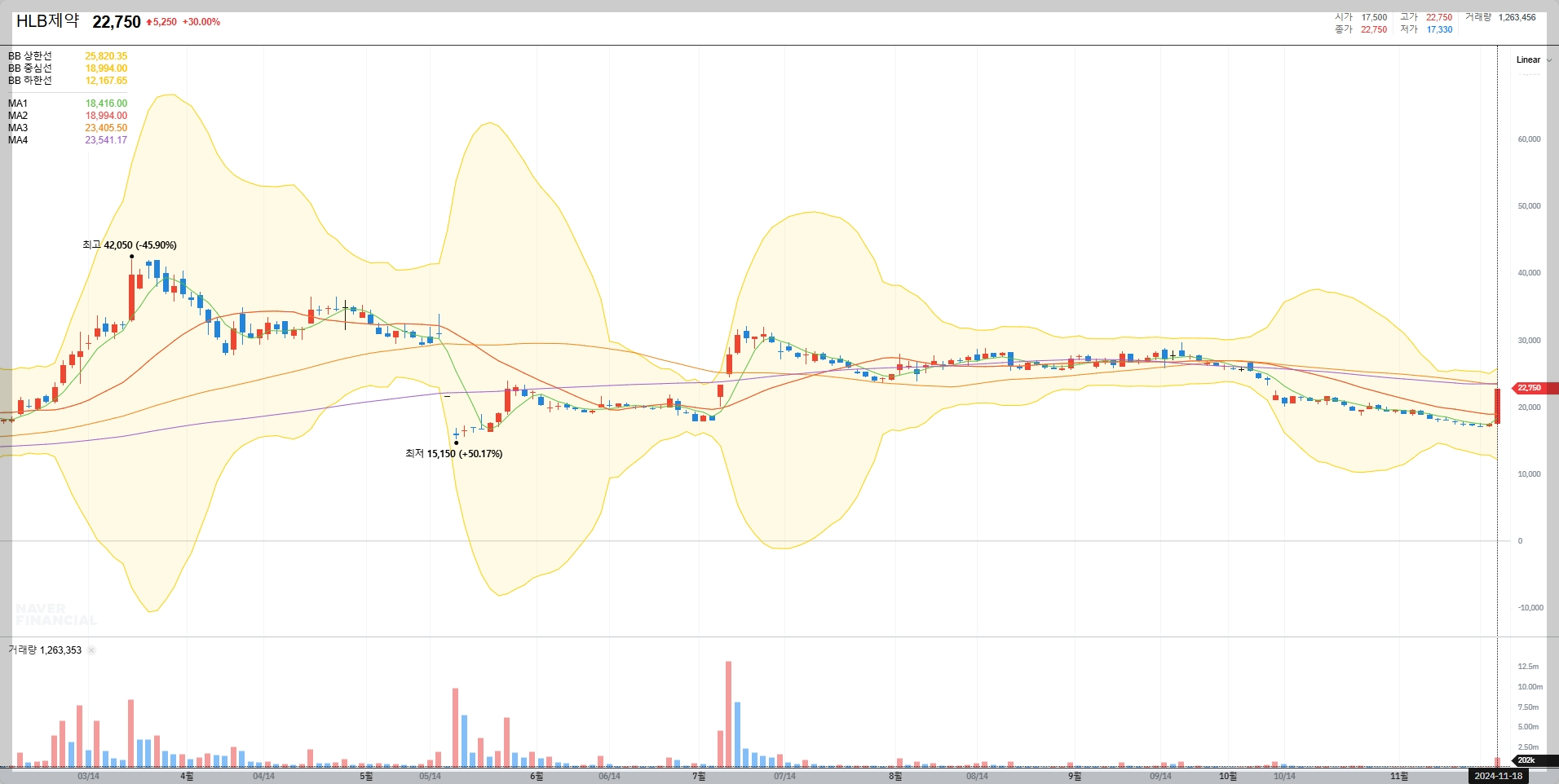Click the 최저 15,150 low marker label
This screenshot has height=784, width=1559.
453,453
